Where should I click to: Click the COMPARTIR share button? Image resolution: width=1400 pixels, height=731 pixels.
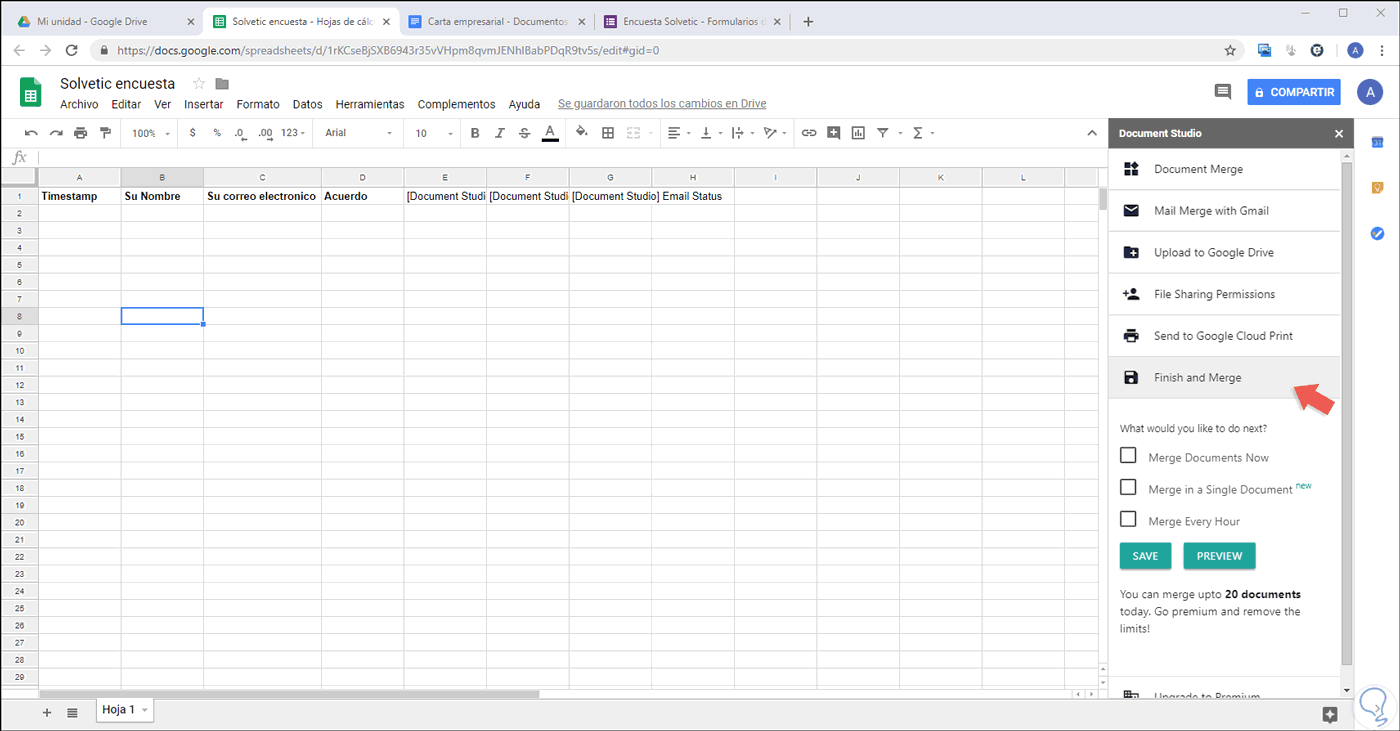(1294, 92)
